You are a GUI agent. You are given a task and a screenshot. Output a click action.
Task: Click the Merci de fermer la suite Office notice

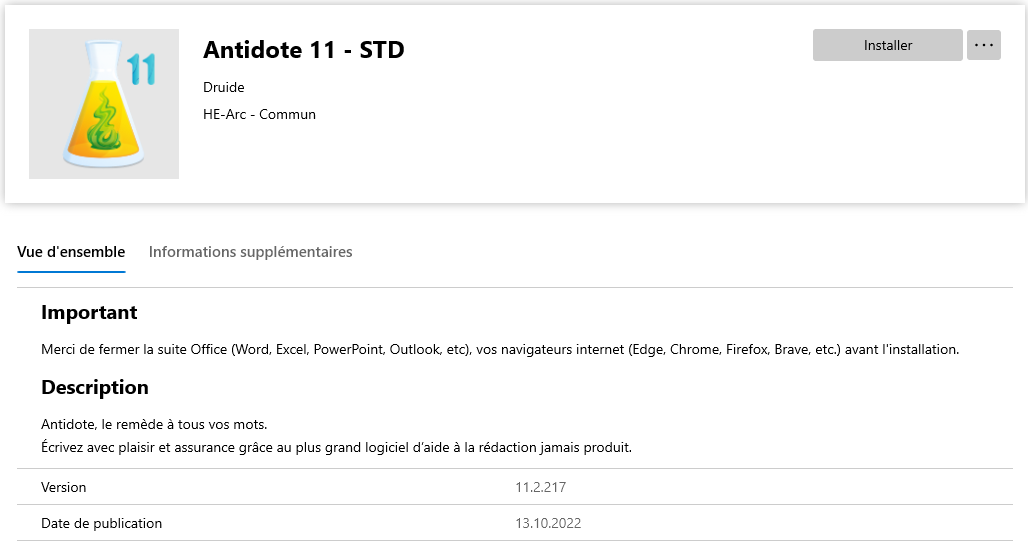click(500, 349)
